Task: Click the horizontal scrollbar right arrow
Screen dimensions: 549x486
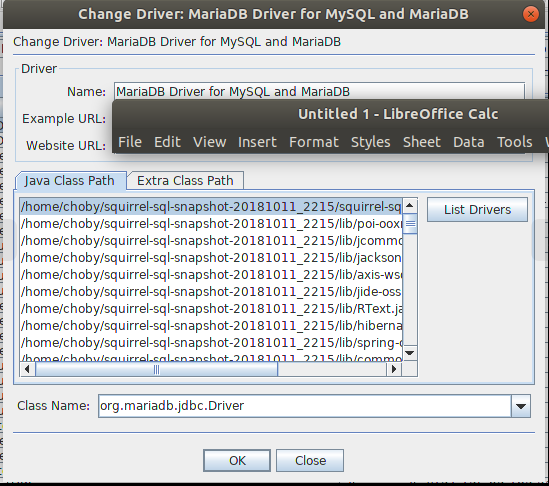Action: click(394, 369)
